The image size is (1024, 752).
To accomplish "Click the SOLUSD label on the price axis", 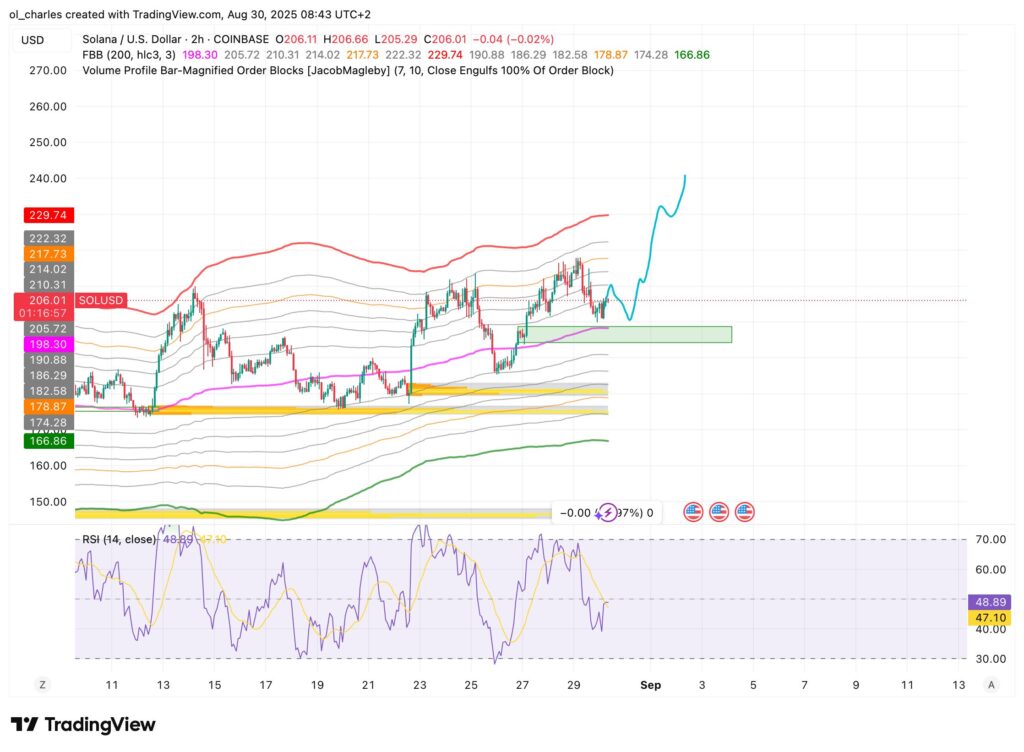I will [104, 300].
